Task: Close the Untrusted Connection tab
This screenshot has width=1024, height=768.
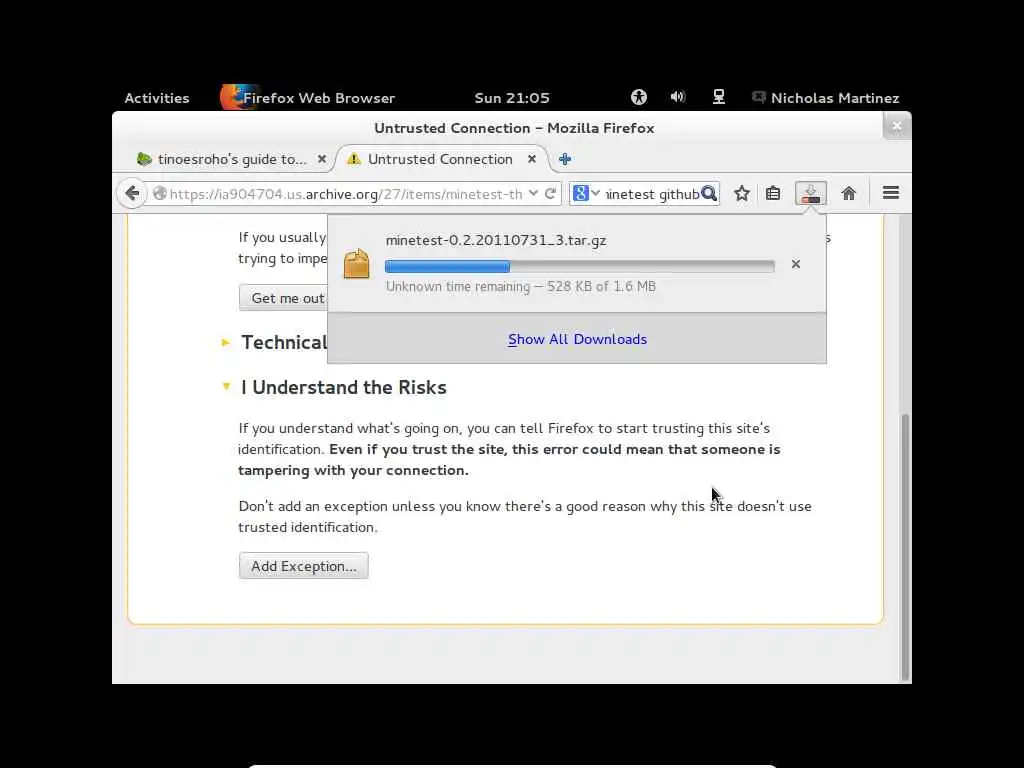Action: [x=532, y=159]
